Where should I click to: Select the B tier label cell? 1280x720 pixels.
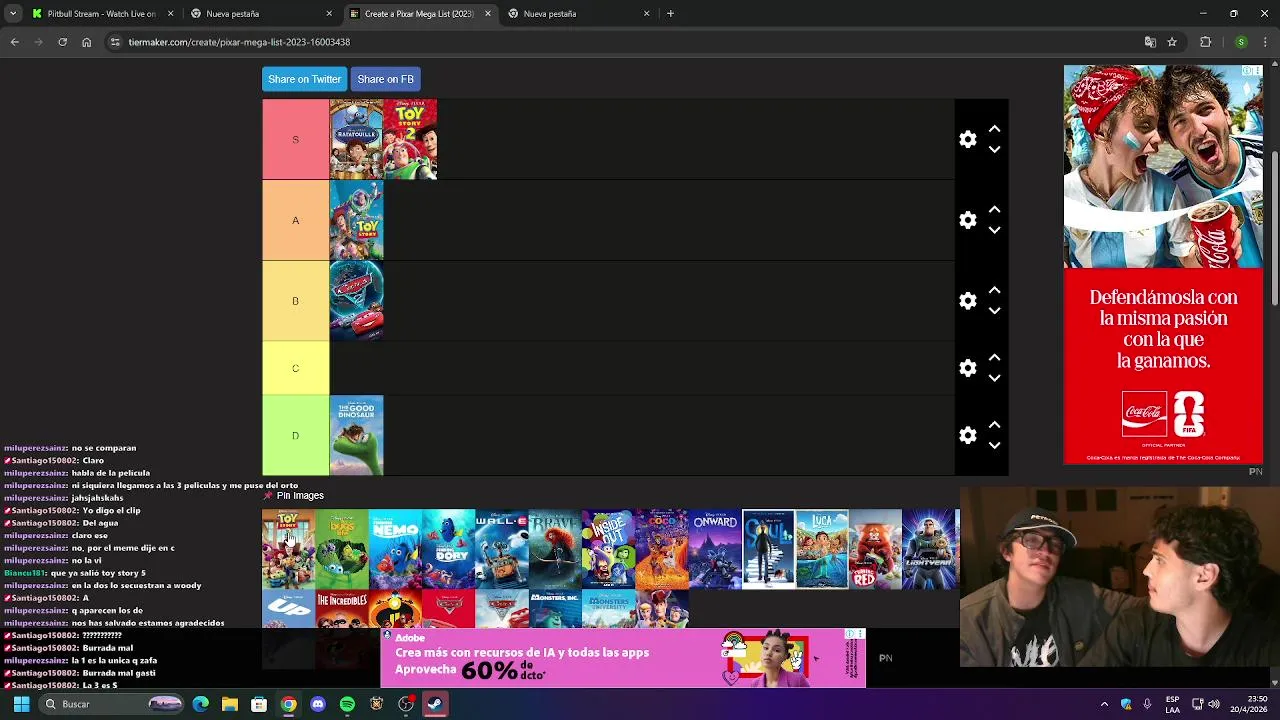coord(295,301)
